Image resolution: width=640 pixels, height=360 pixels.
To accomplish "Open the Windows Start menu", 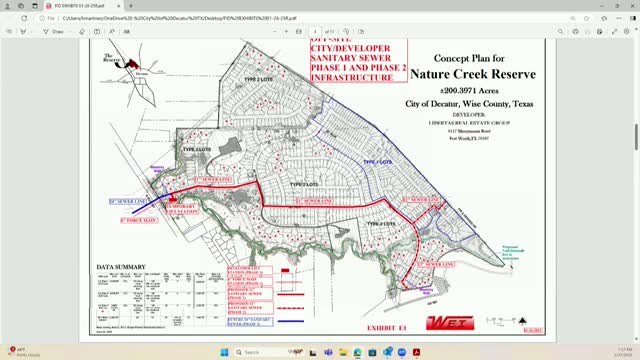I will [x=224, y=352].
